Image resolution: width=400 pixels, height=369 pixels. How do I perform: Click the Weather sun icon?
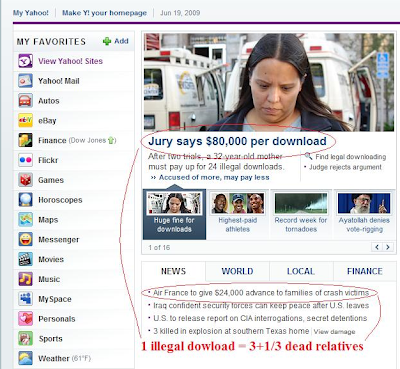[25, 358]
